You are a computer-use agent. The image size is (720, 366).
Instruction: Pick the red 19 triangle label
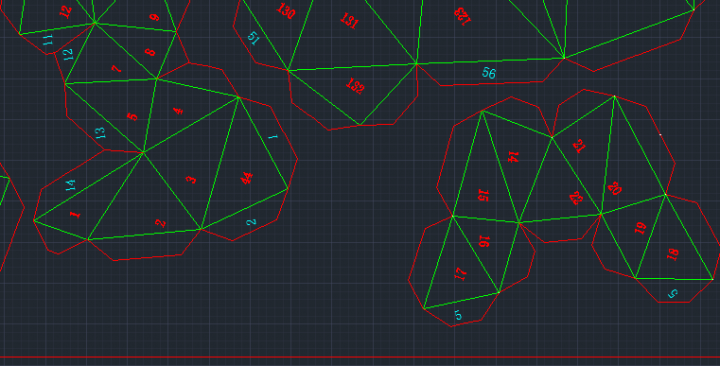pyautogui.click(x=641, y=228)
